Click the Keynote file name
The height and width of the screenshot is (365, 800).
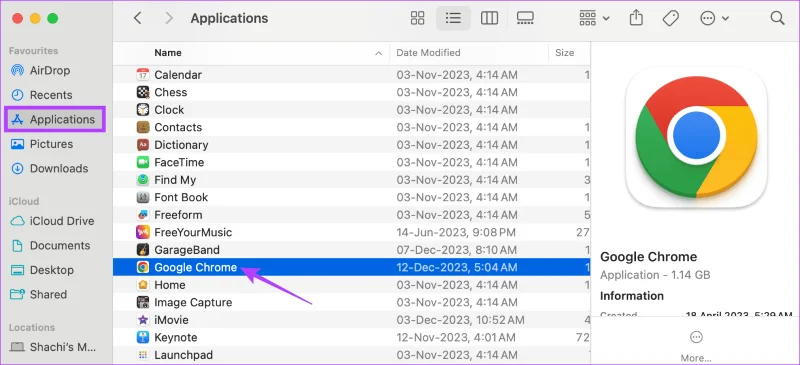coord(176,337)
